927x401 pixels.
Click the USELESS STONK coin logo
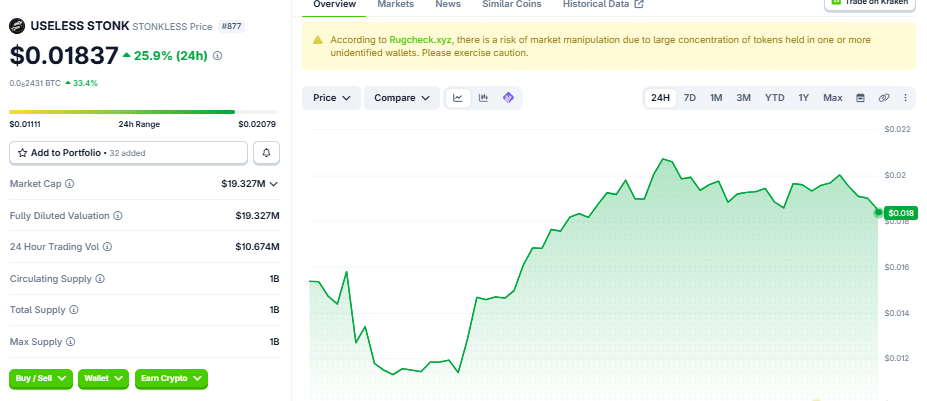point(17,26)
